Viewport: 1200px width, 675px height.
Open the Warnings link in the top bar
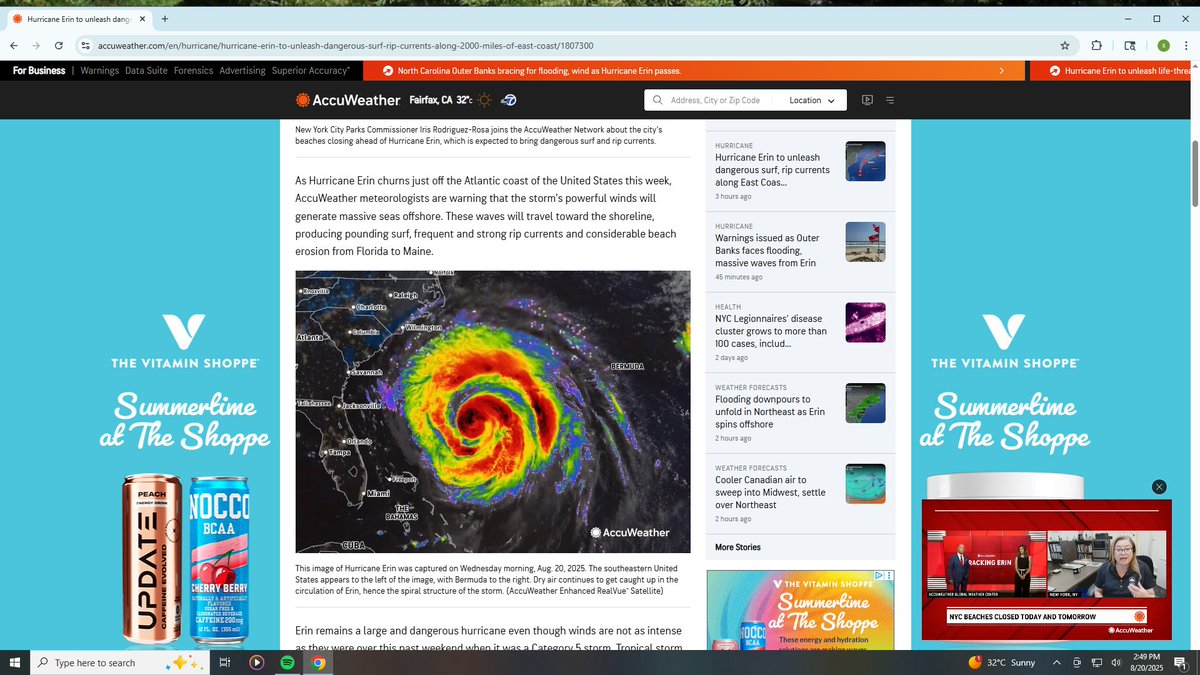[99, 71]
